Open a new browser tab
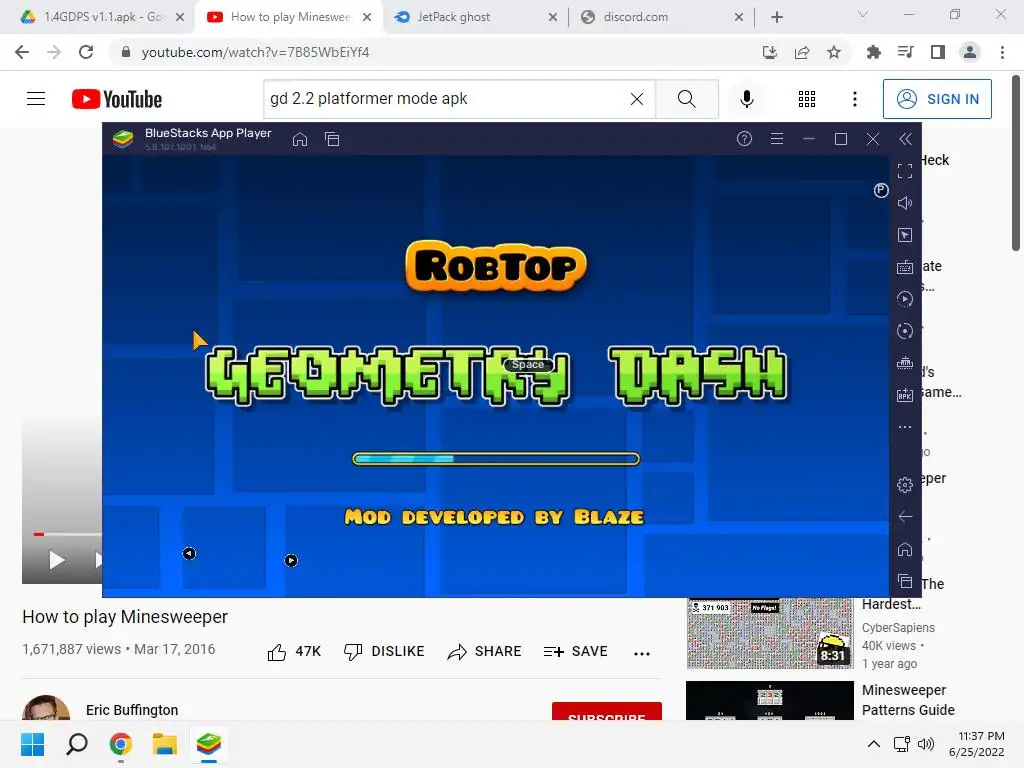Screen dimensions: 1024x768 pyautogui.click(x=776, y=17)
